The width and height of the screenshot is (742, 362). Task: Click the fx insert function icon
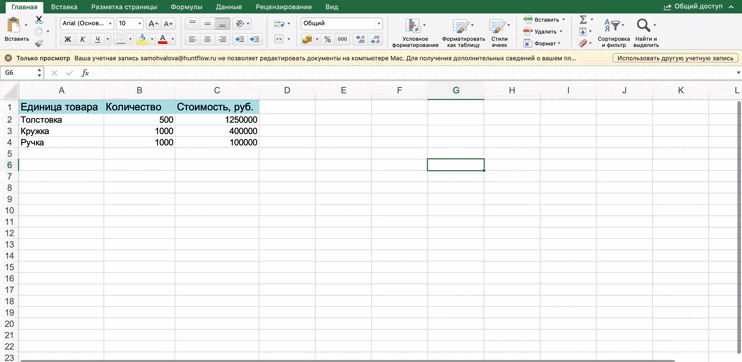coord(85,73)
